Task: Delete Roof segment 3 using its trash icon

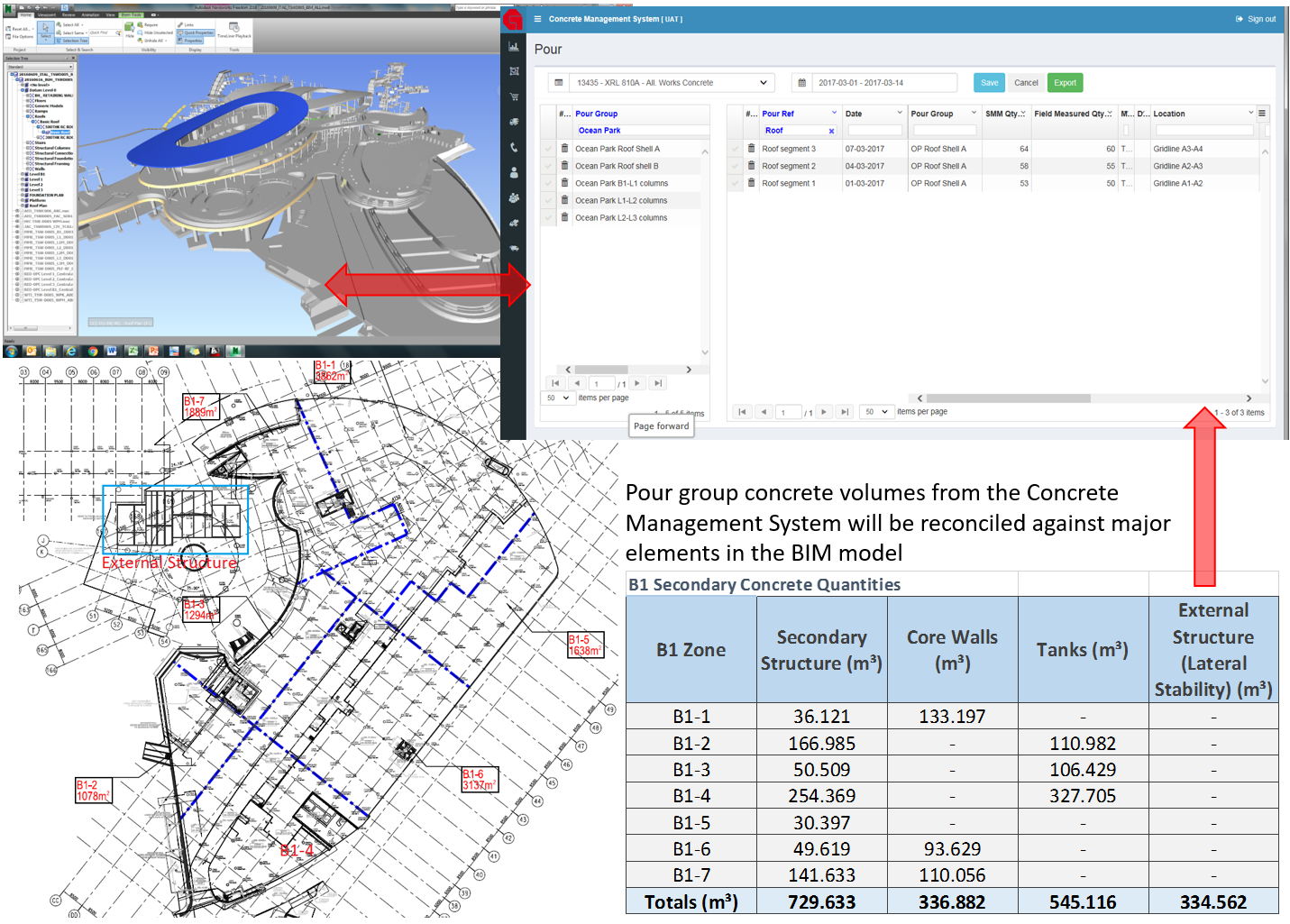Action: click(x=751, y=149)
